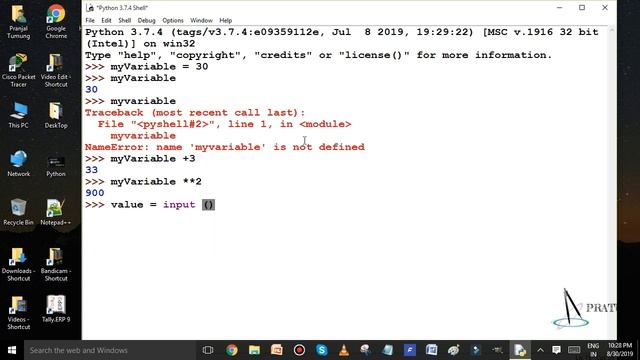
Task: Open the Google Chrome desktop shortcut
Action: tap(56, 22)
